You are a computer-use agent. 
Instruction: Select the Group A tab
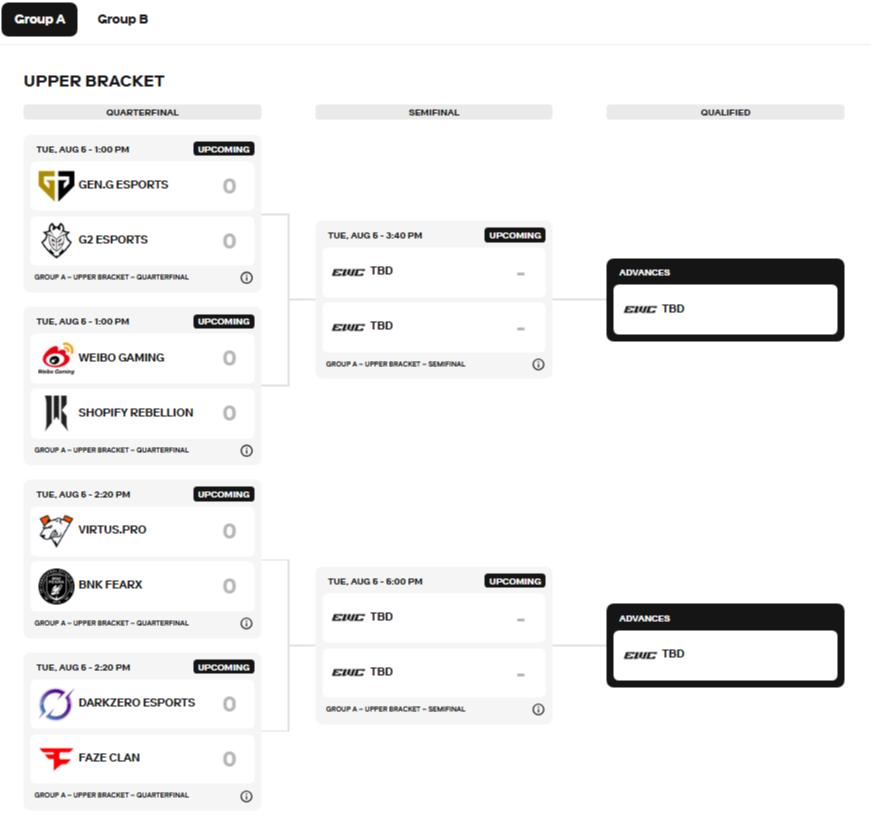40,19
